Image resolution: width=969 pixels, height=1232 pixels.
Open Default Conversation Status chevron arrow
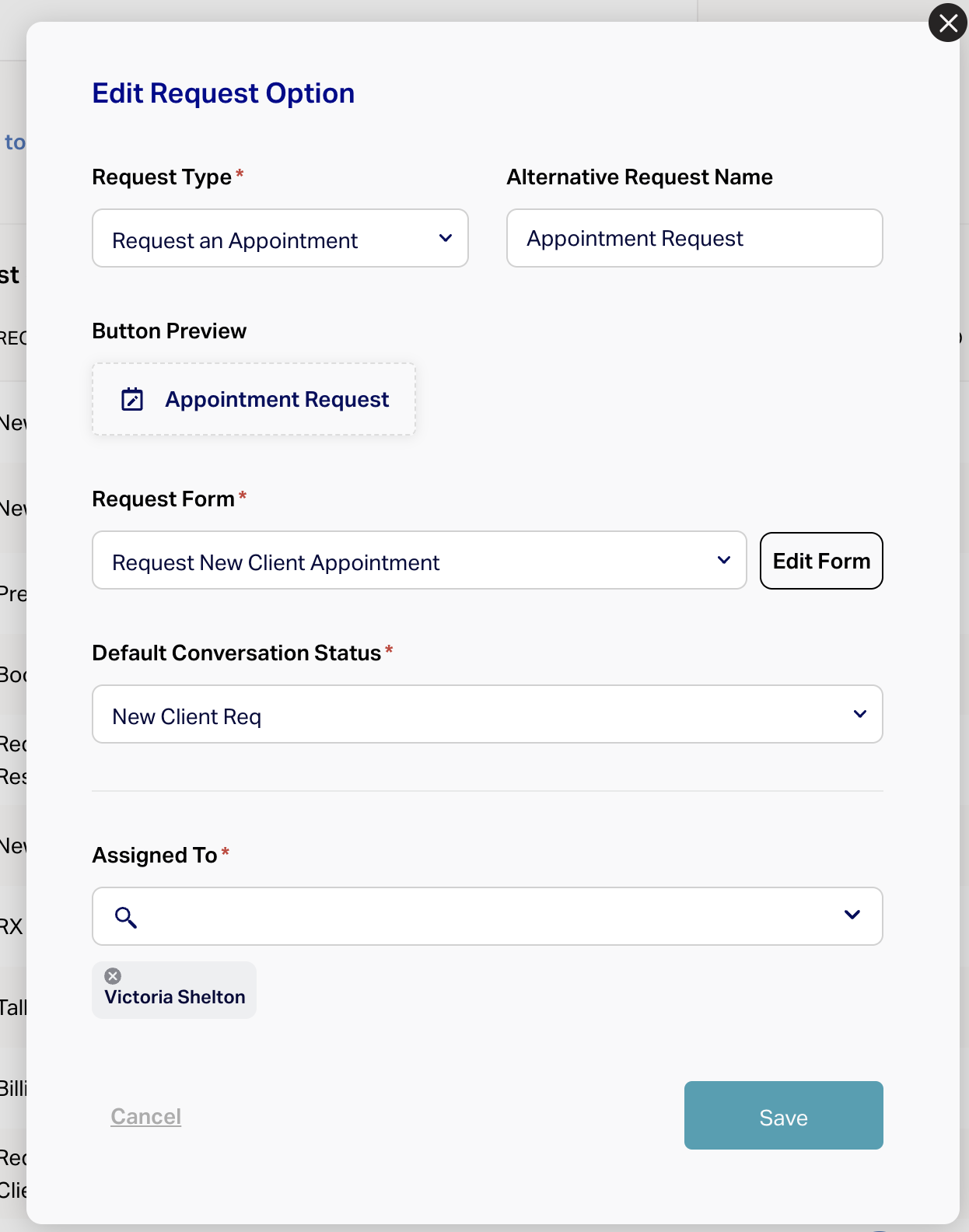pos(859,715)
